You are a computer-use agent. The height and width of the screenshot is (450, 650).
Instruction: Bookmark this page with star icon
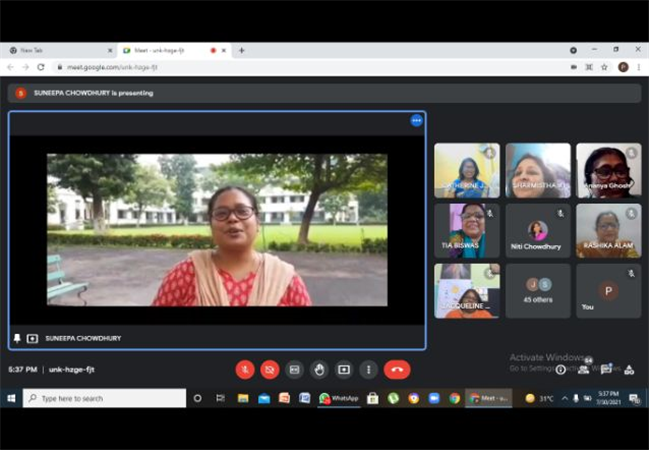pos(604,67)
